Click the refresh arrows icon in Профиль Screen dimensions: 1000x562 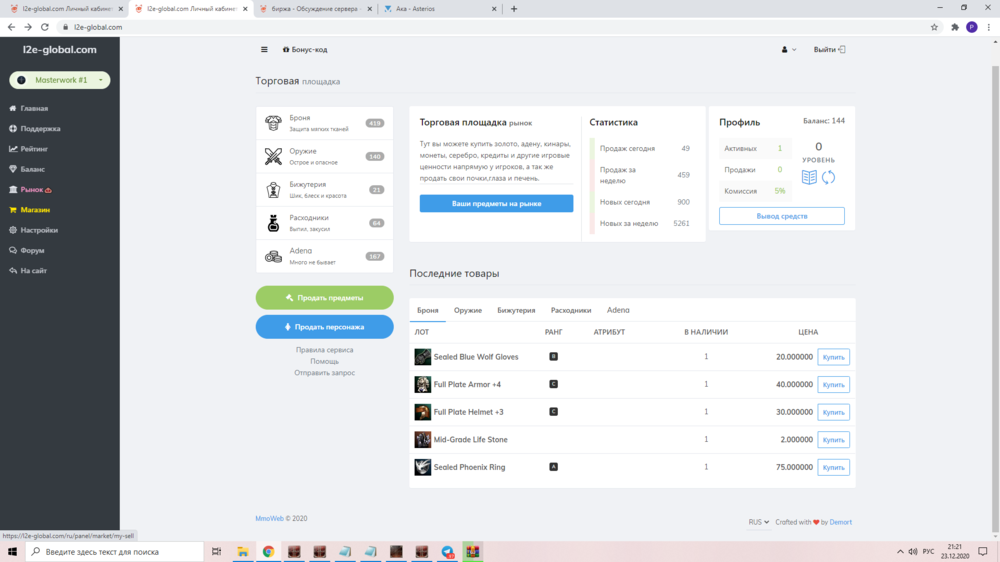point(829,177)
